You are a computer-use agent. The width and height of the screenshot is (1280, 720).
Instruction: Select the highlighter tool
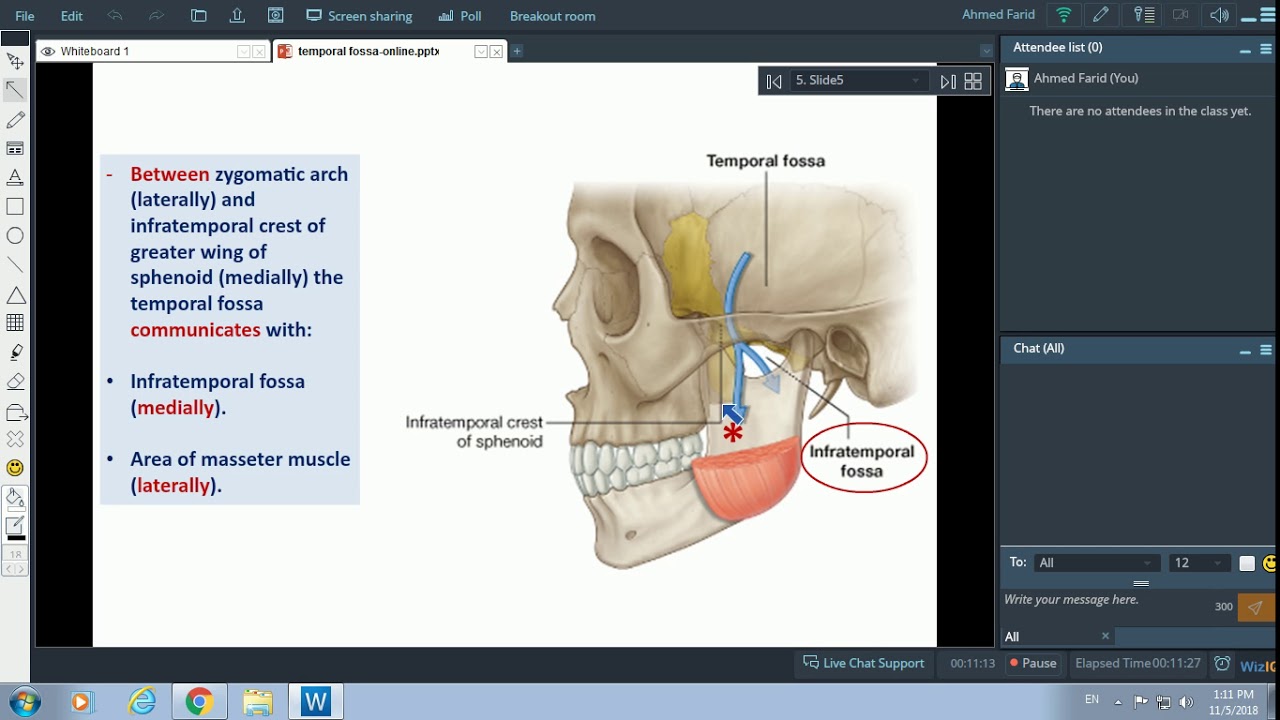coord(15,352)
